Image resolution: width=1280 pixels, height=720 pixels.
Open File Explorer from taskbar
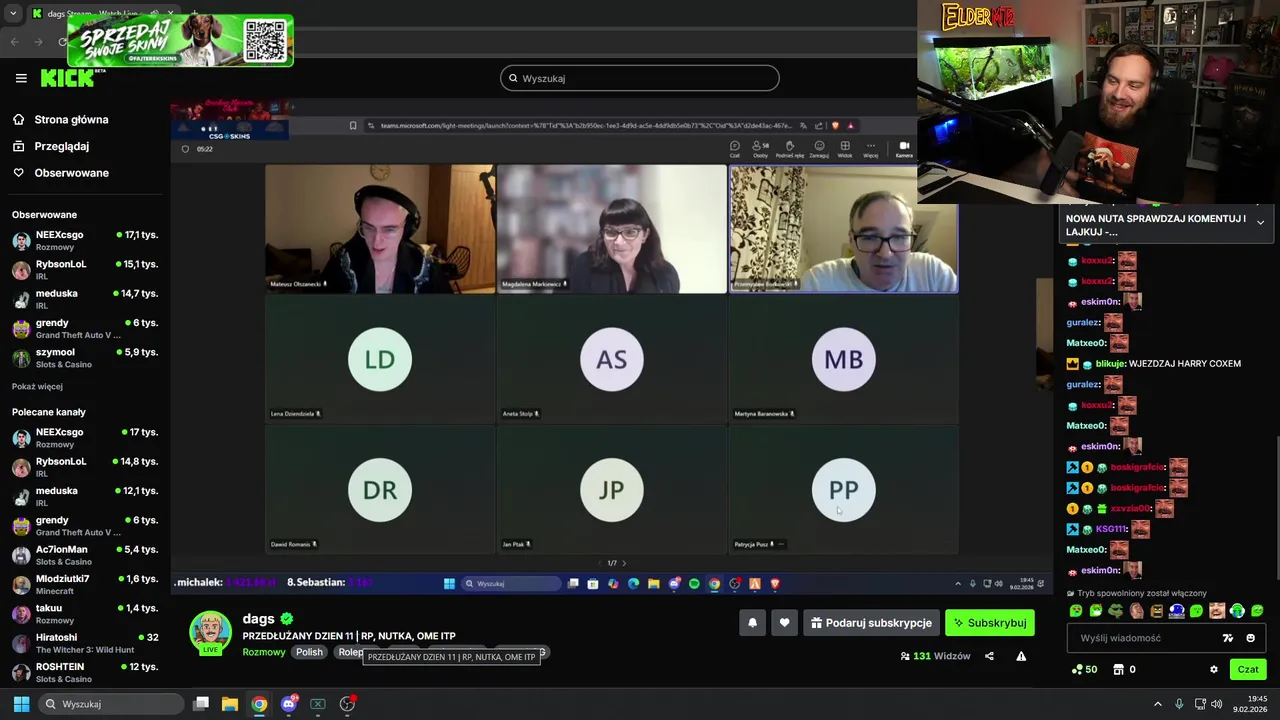(x=230, y=704)
